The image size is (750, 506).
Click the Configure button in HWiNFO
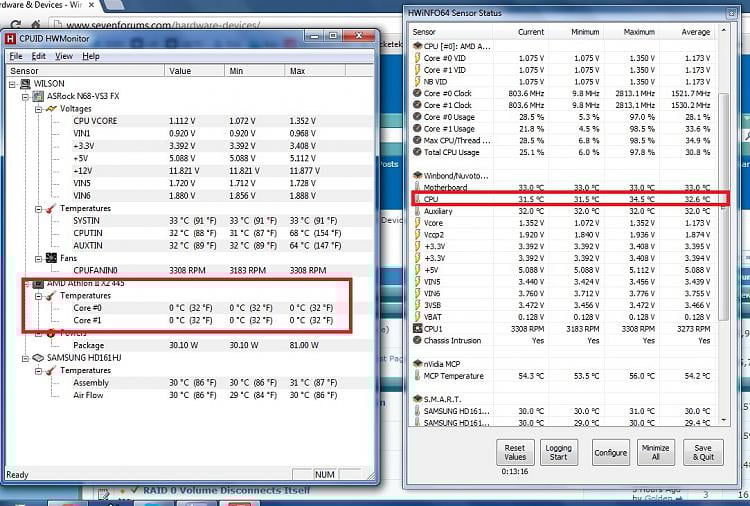point(610,452)
